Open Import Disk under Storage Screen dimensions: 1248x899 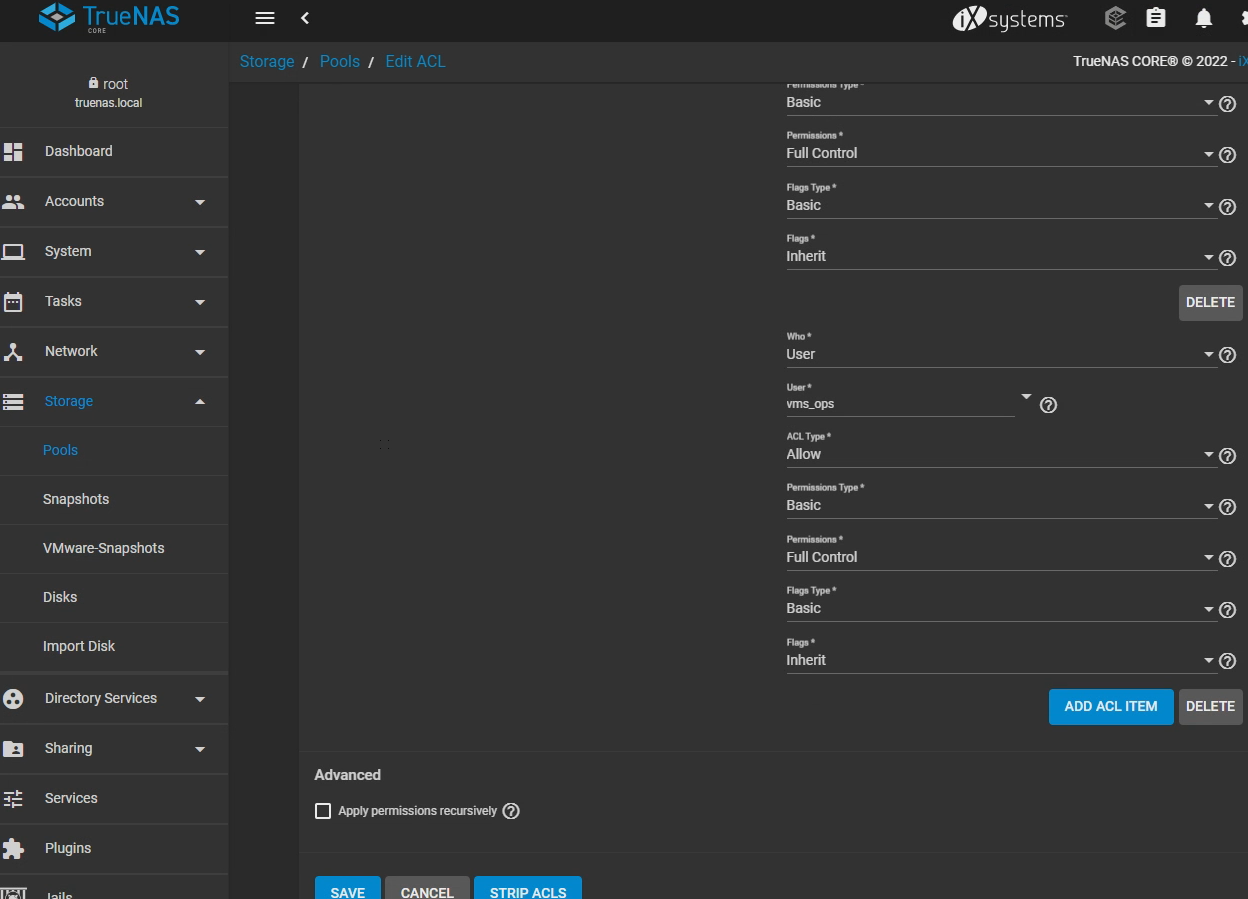(114, 647)
